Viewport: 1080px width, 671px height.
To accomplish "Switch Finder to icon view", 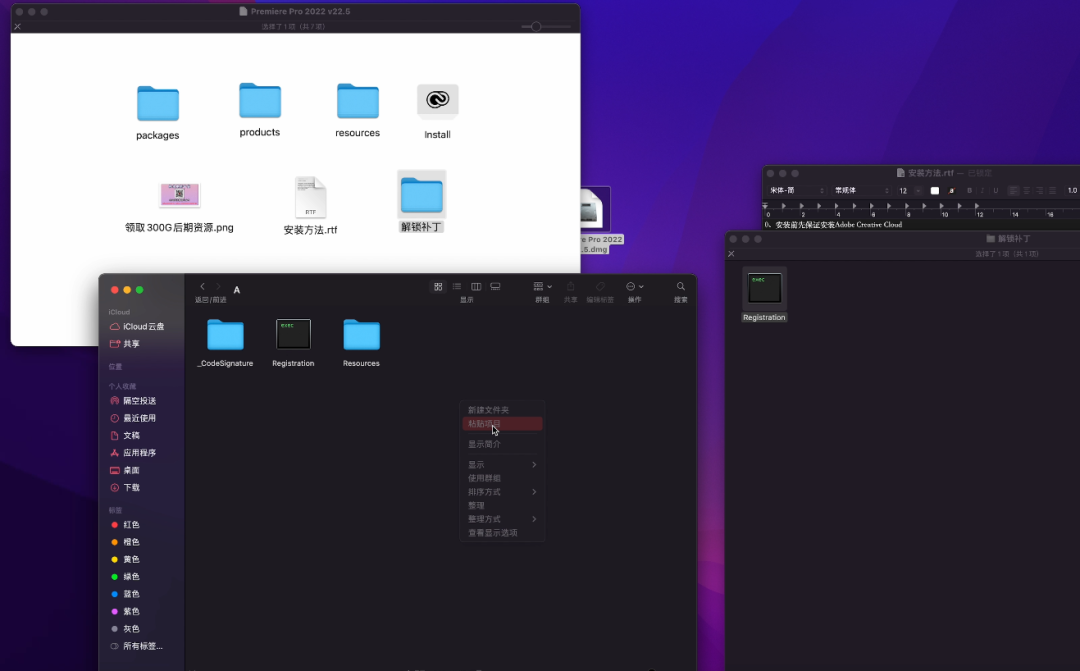I will coord(438,287).
